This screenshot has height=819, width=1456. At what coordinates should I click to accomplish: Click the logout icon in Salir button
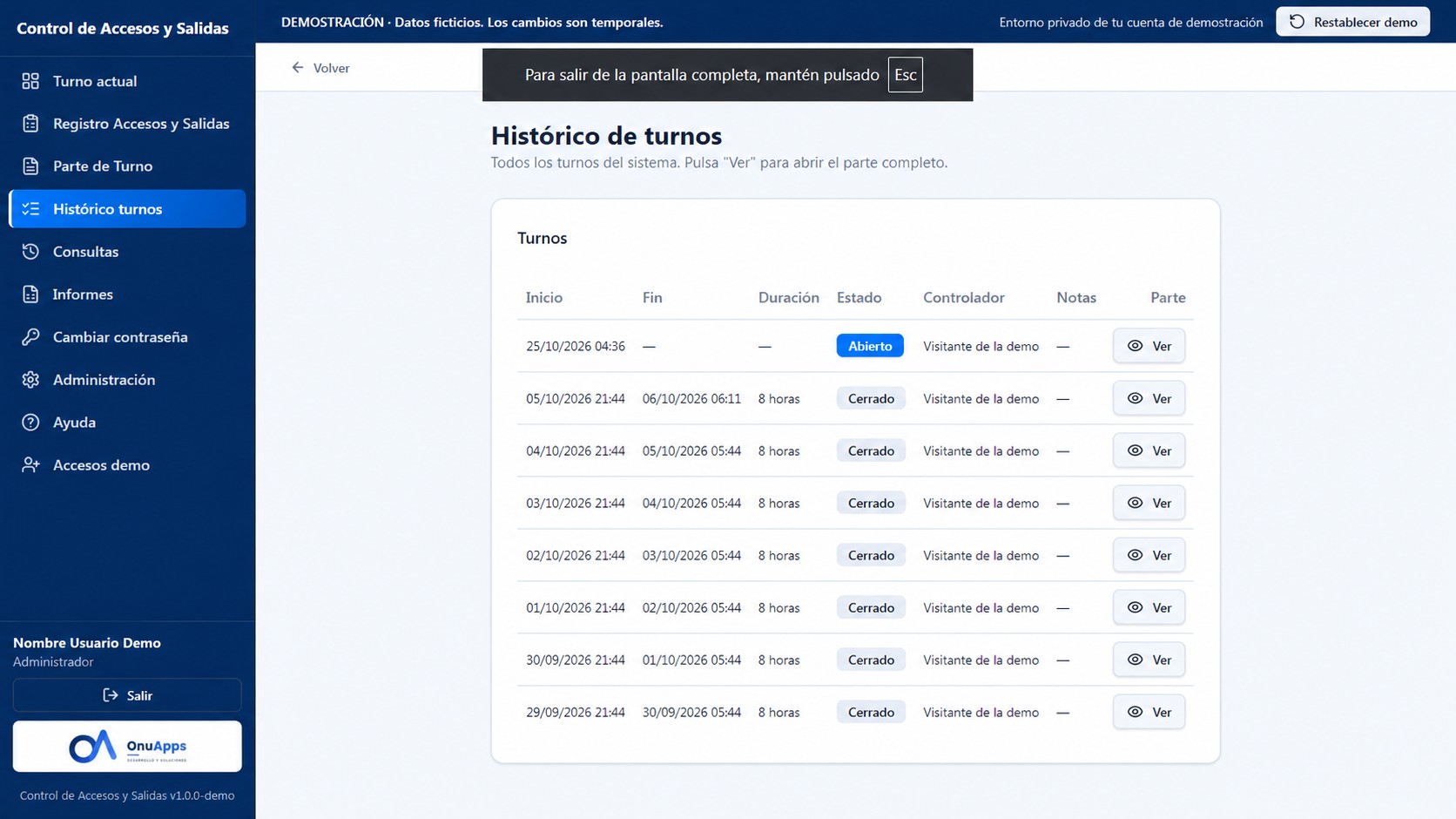[111, 695]
